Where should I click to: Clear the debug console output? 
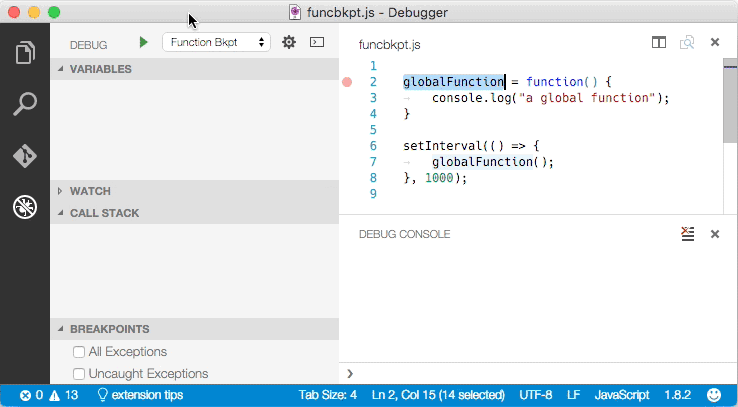687,233
